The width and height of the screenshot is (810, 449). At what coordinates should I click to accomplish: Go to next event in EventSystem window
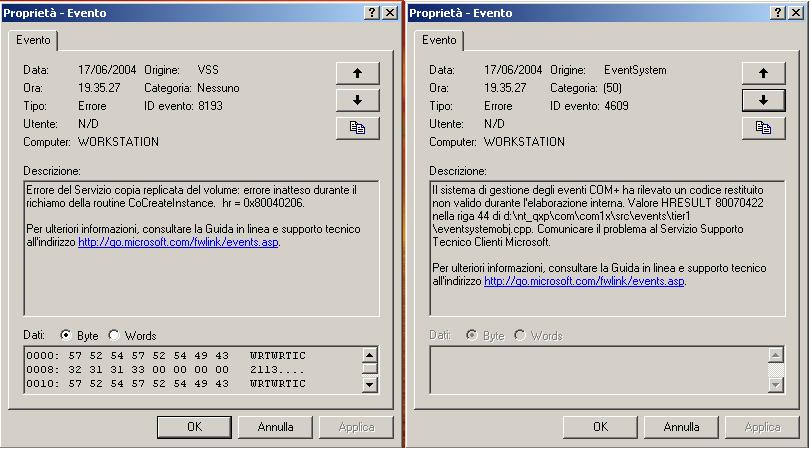click(x=764, y=100)
